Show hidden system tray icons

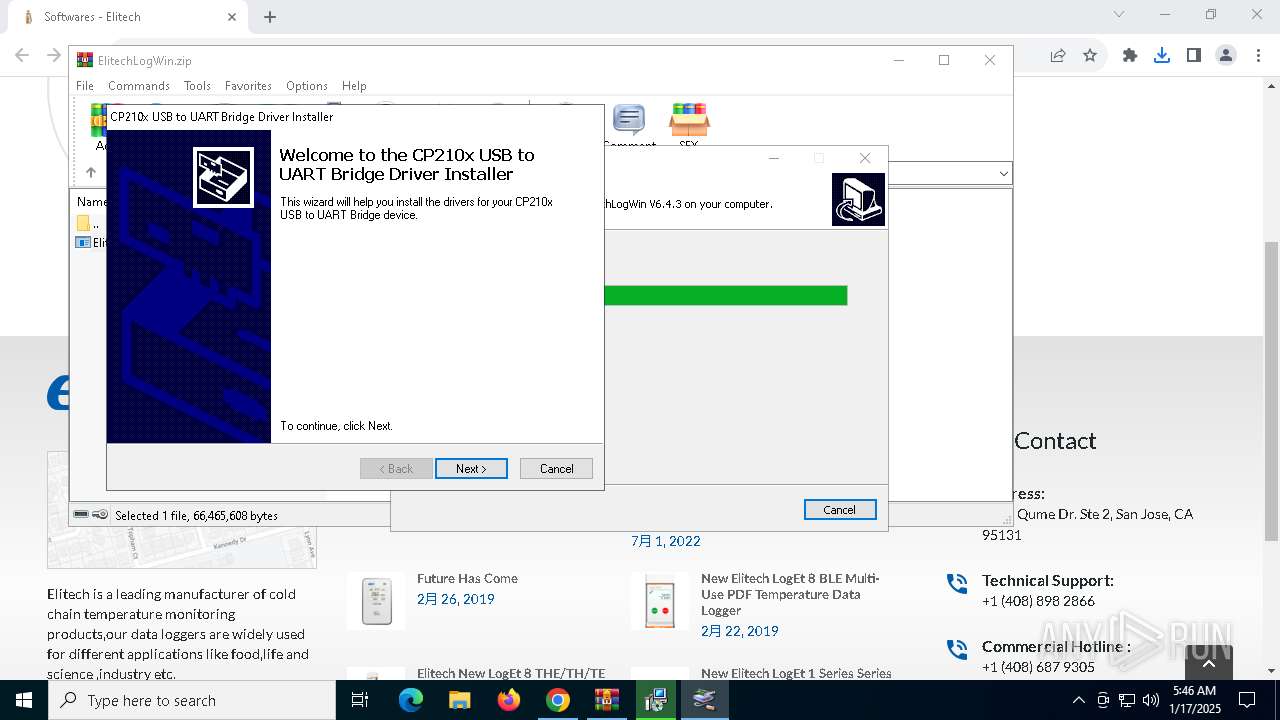[1078, 700]
